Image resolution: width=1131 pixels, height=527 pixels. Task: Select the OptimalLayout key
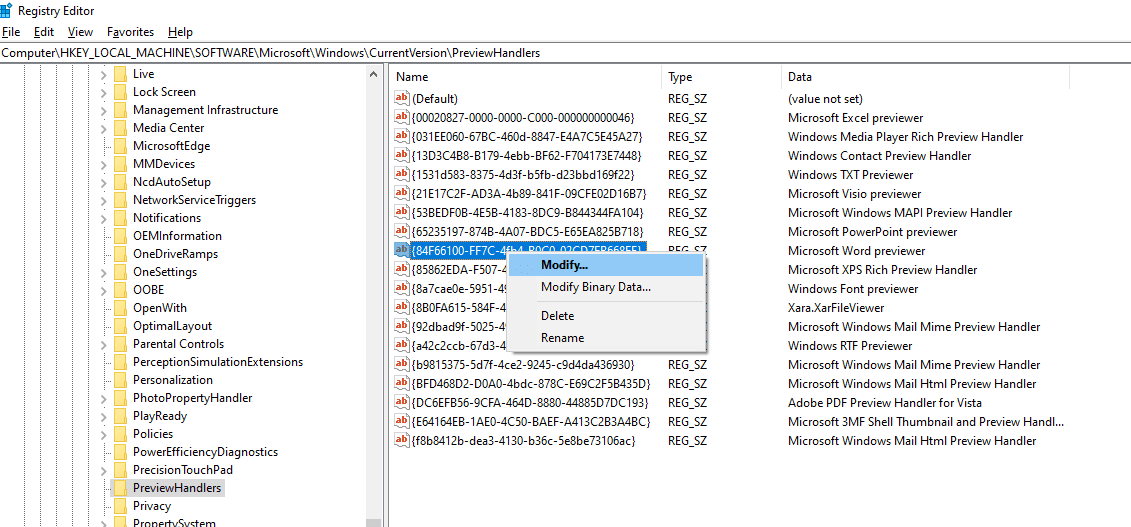172,326
